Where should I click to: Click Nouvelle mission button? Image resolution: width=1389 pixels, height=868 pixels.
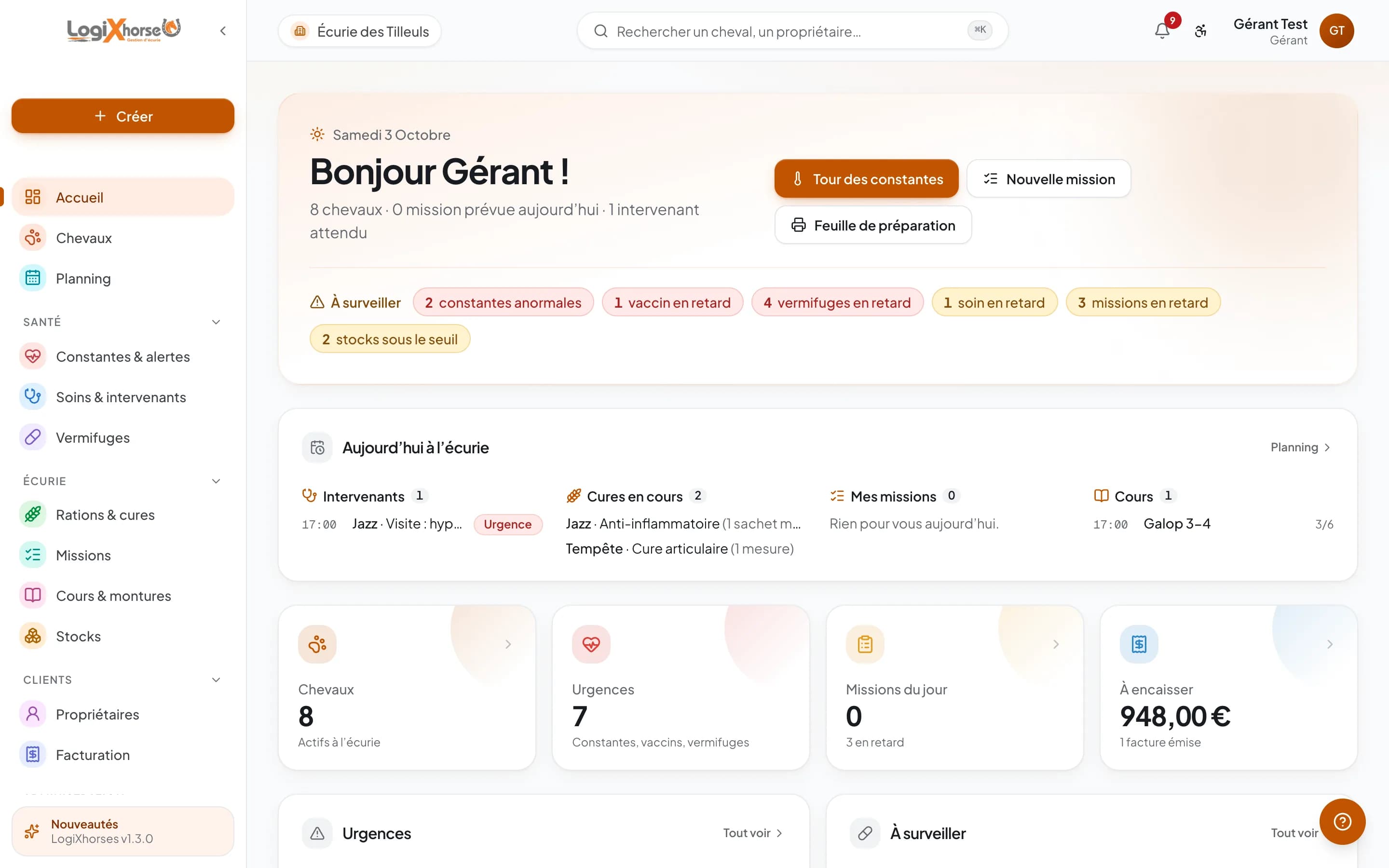point(1049,179)
